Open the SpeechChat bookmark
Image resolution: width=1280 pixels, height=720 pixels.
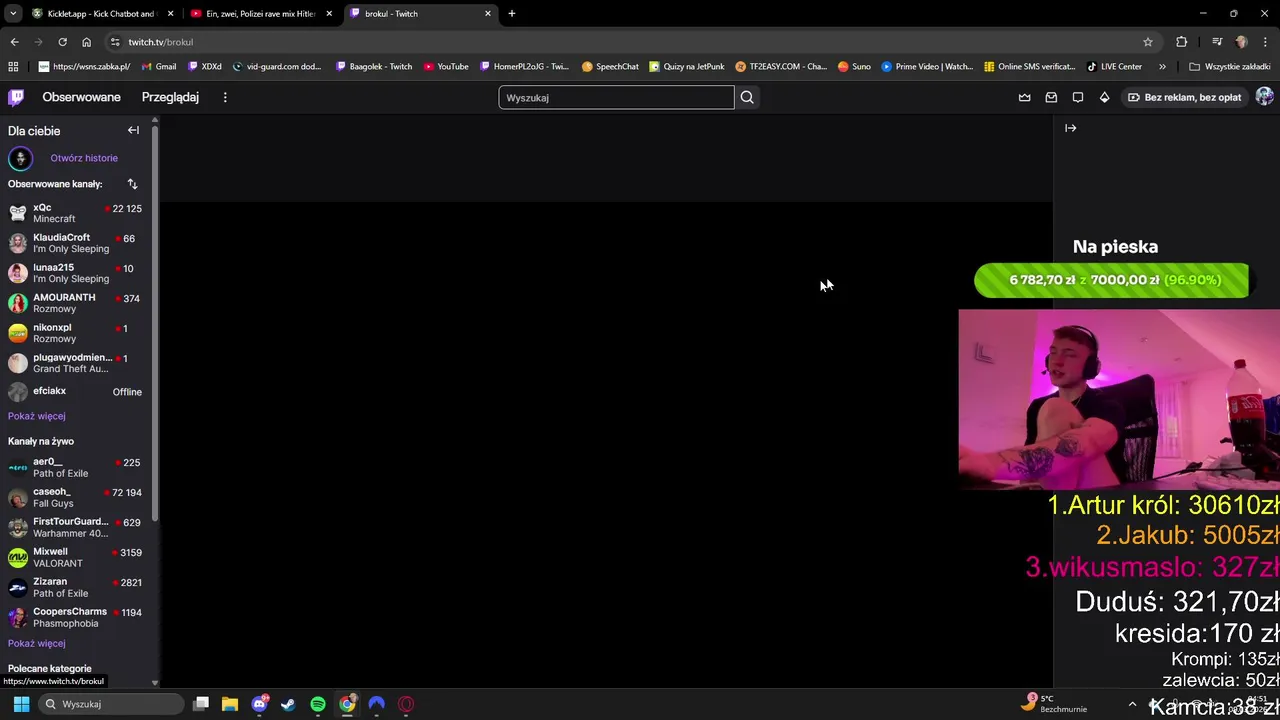click(x=610, y=67)
